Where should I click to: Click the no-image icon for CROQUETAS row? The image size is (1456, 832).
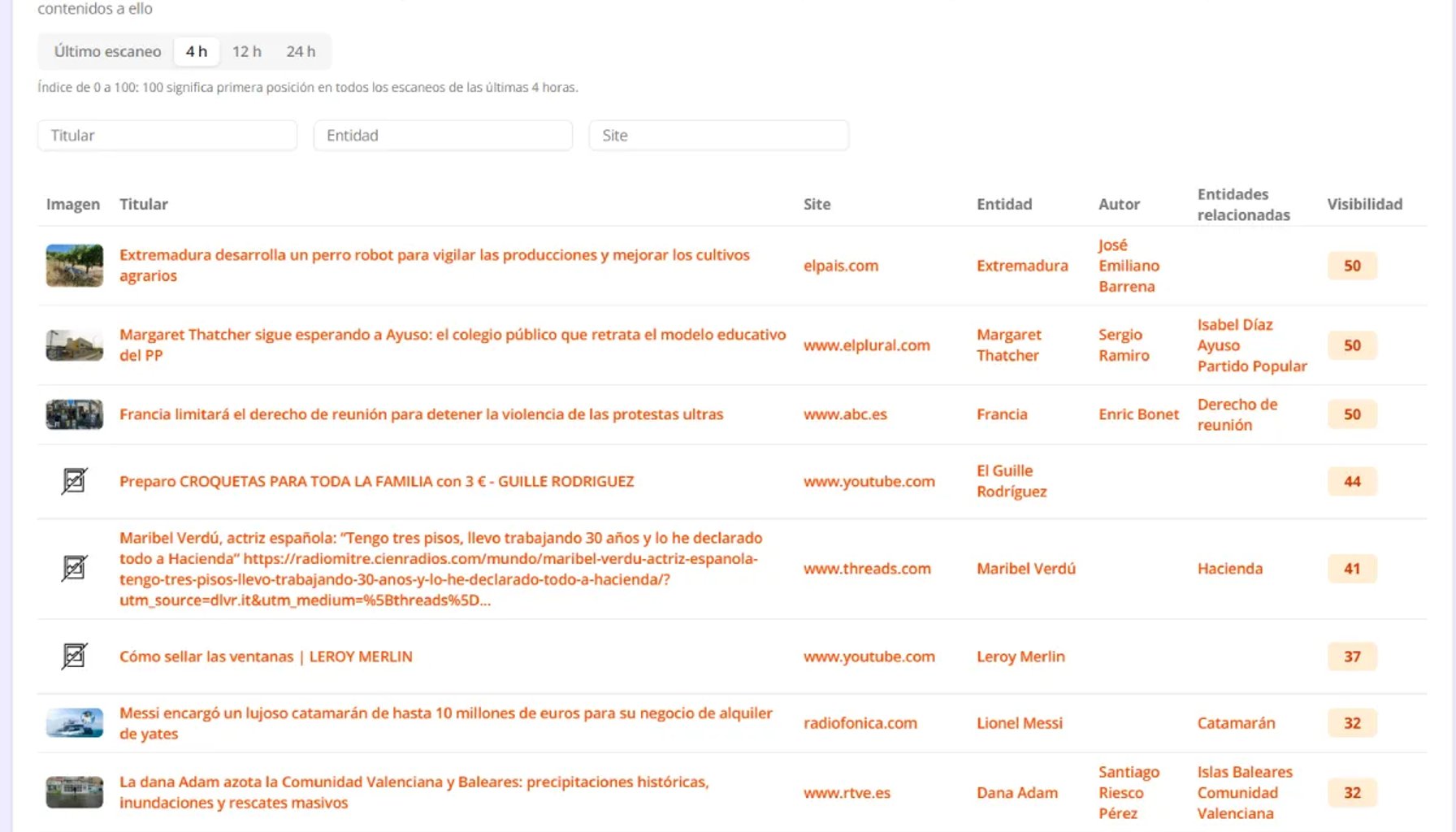coord(74,481)
